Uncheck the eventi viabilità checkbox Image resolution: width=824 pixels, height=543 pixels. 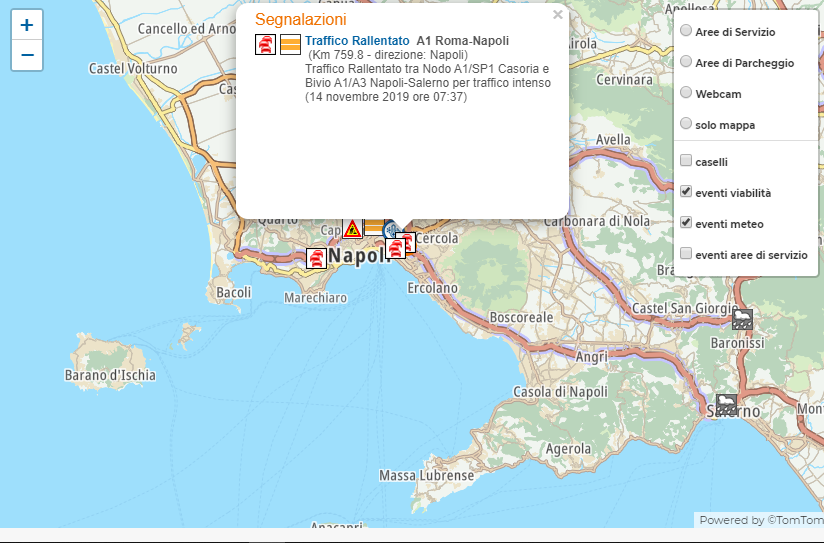click(686, 191)
